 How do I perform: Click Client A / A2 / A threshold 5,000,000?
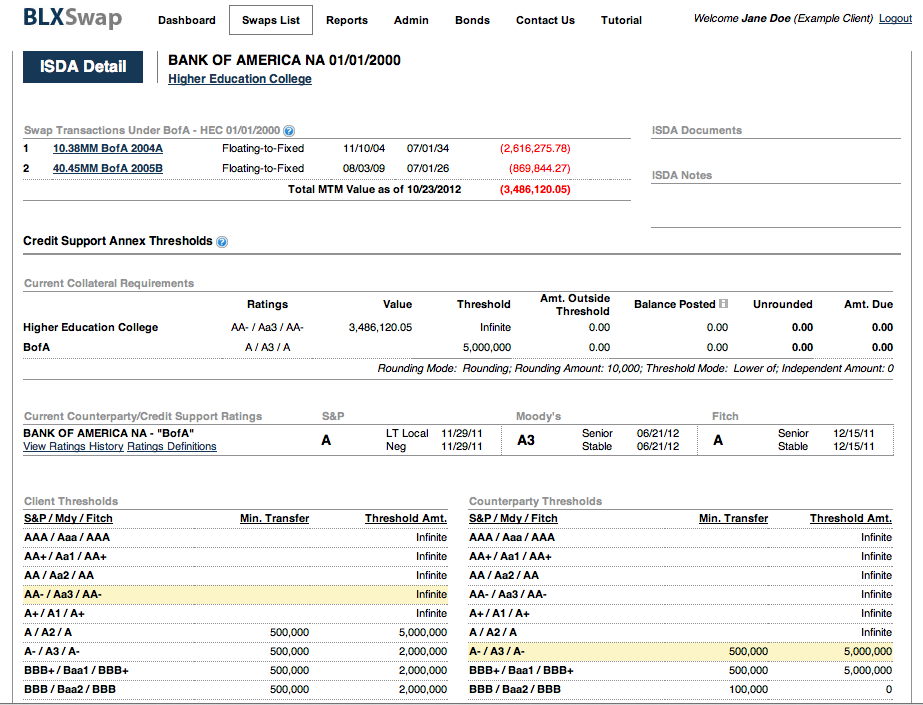point(423,633)
